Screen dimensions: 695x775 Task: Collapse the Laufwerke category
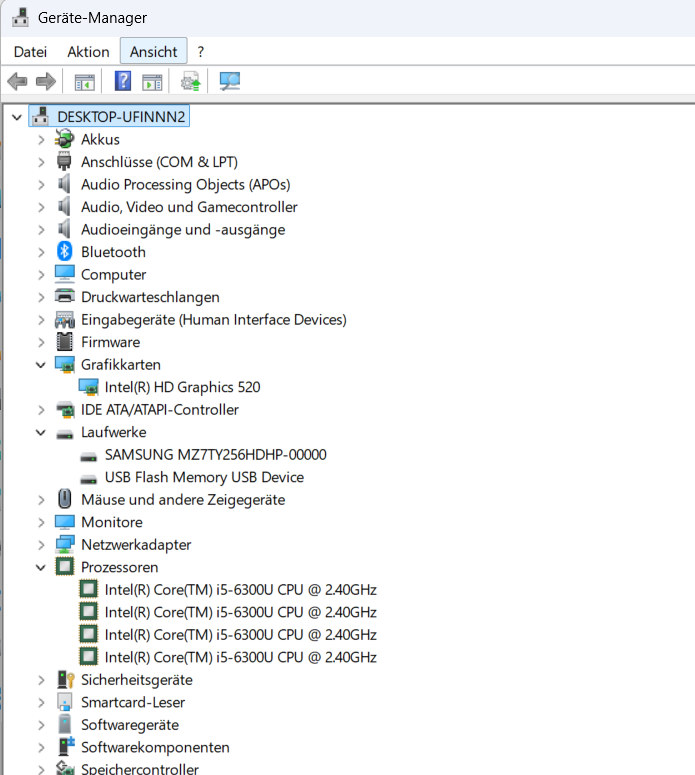41,432
